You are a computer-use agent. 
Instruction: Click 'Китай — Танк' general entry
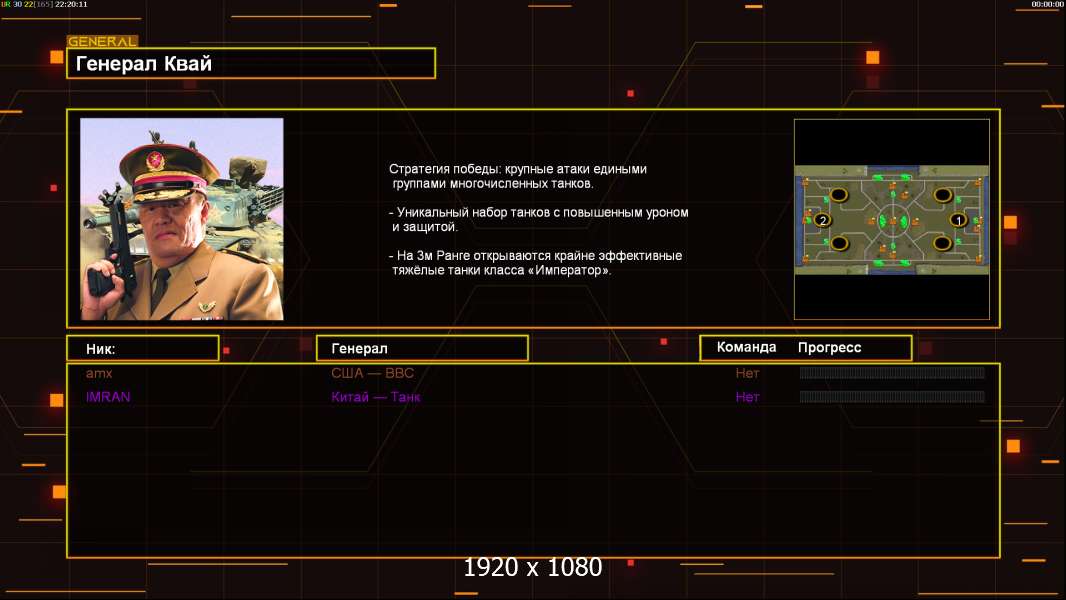point(375,397)
